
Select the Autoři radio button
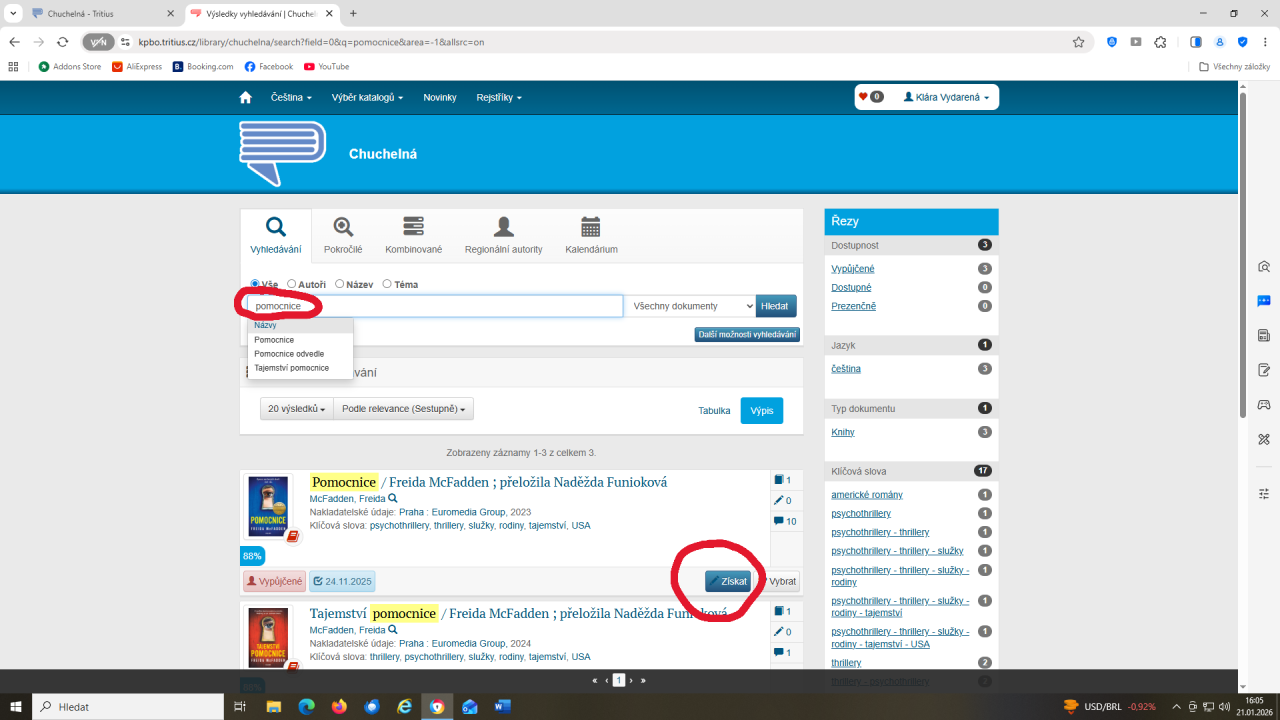(292, 284)
